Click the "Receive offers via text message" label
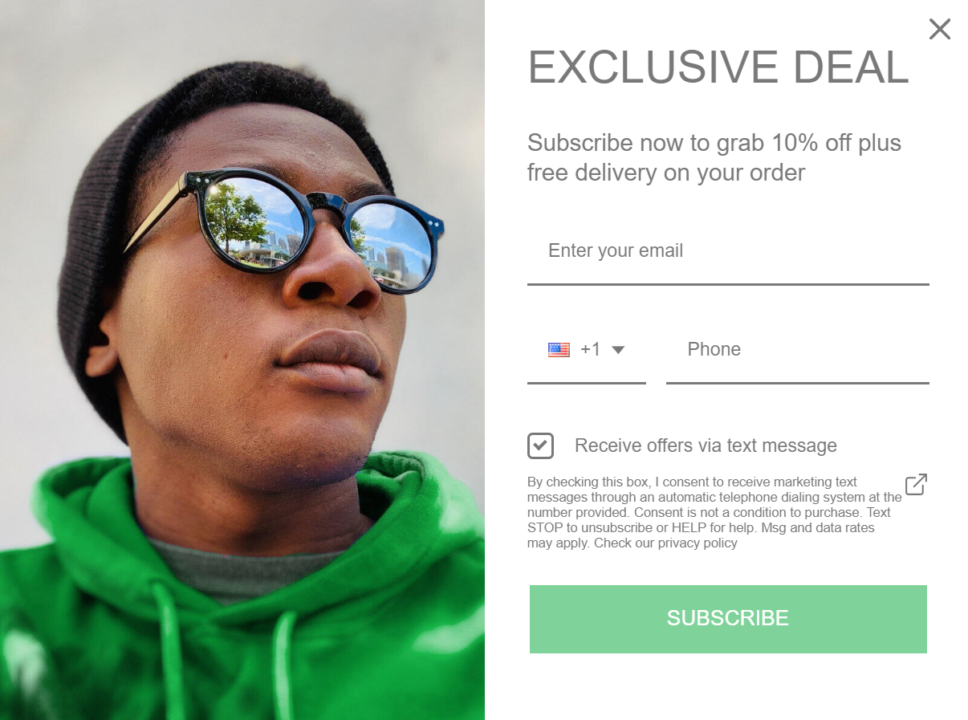Image resolution: width=968 pixels, height=720 pixels. [705, 446]
